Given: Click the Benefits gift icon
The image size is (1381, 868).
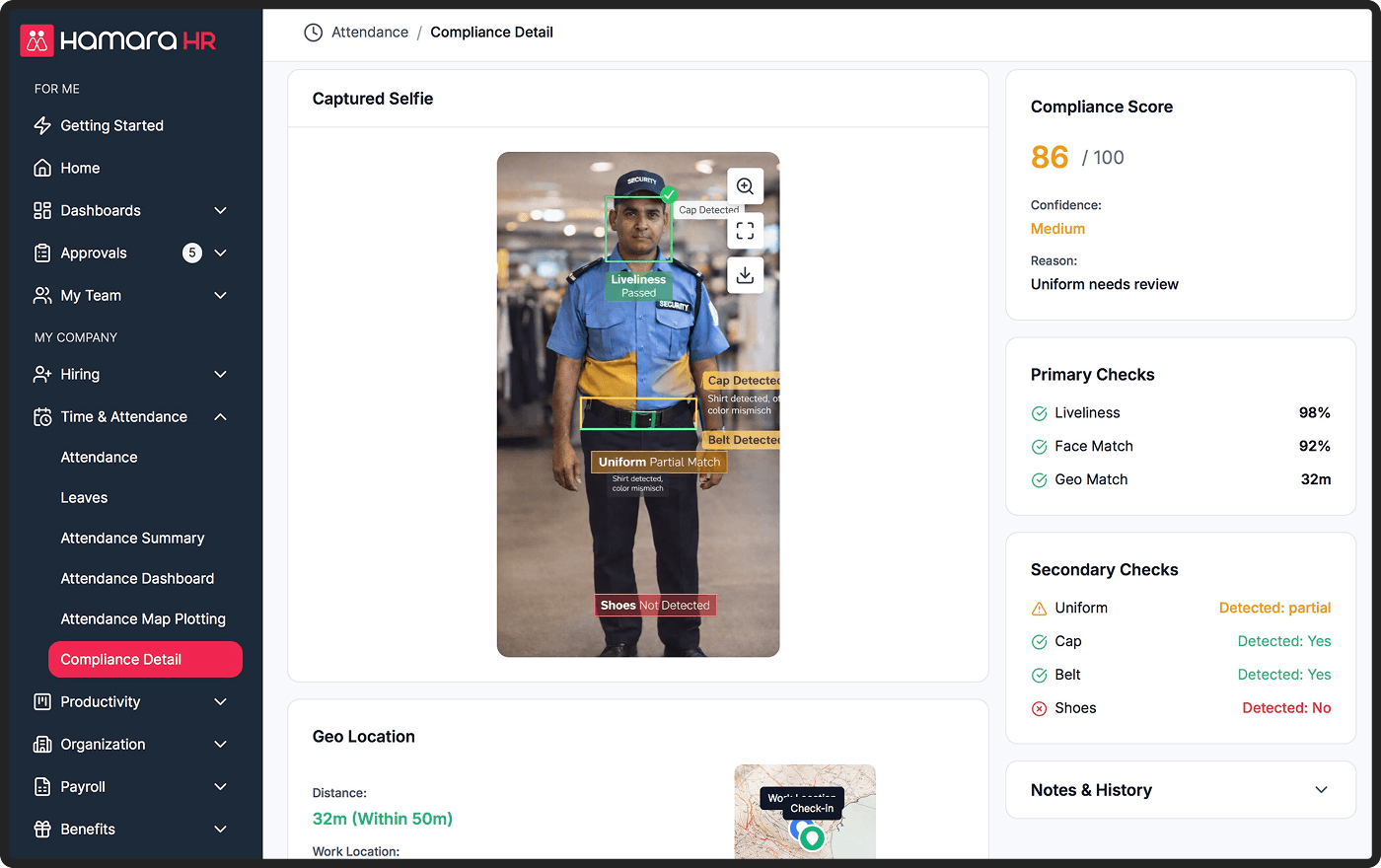Looking at the screenshot, I should pos(42,829).
